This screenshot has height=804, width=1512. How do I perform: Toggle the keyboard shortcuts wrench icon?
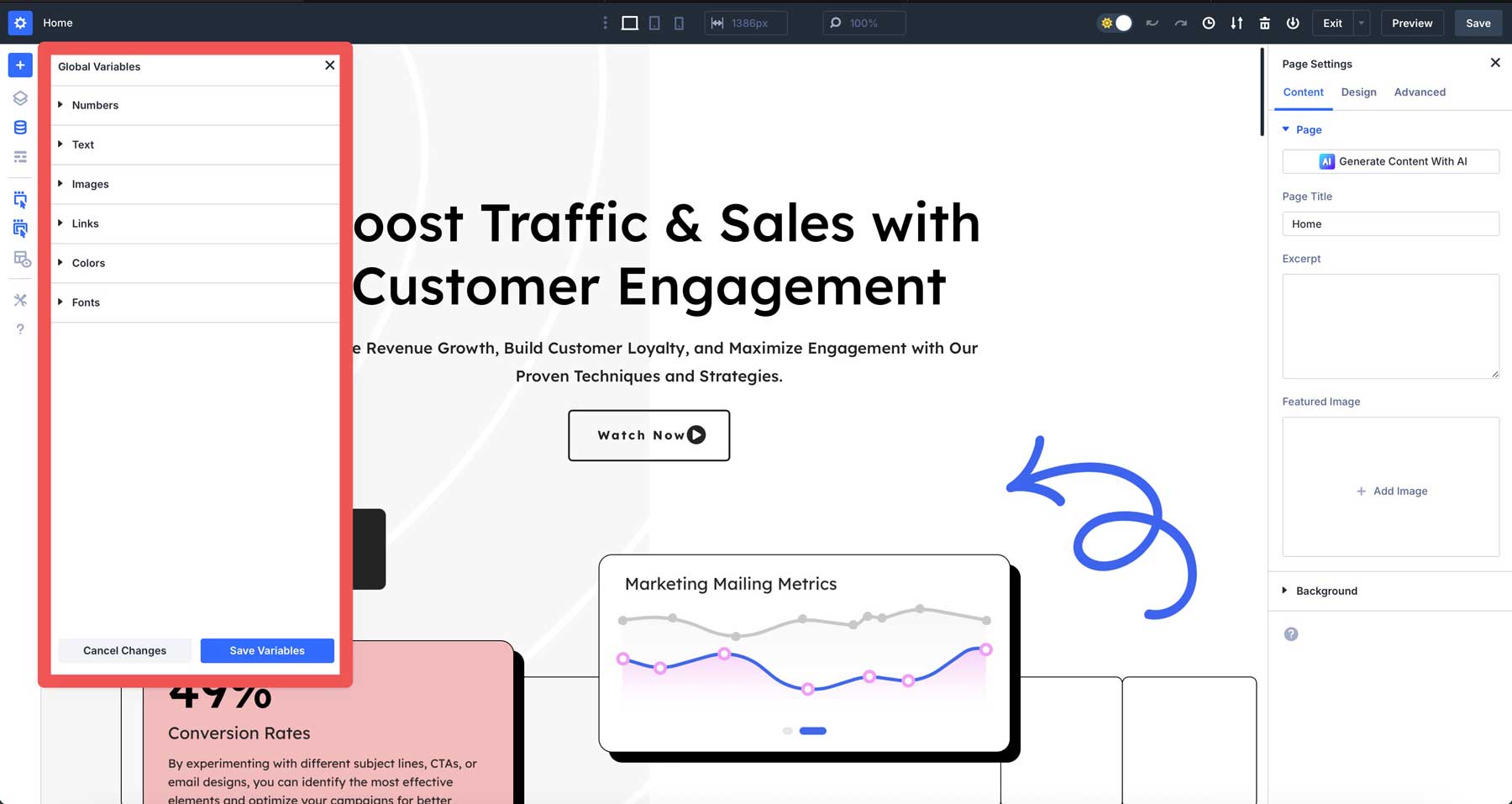point(20,300)
